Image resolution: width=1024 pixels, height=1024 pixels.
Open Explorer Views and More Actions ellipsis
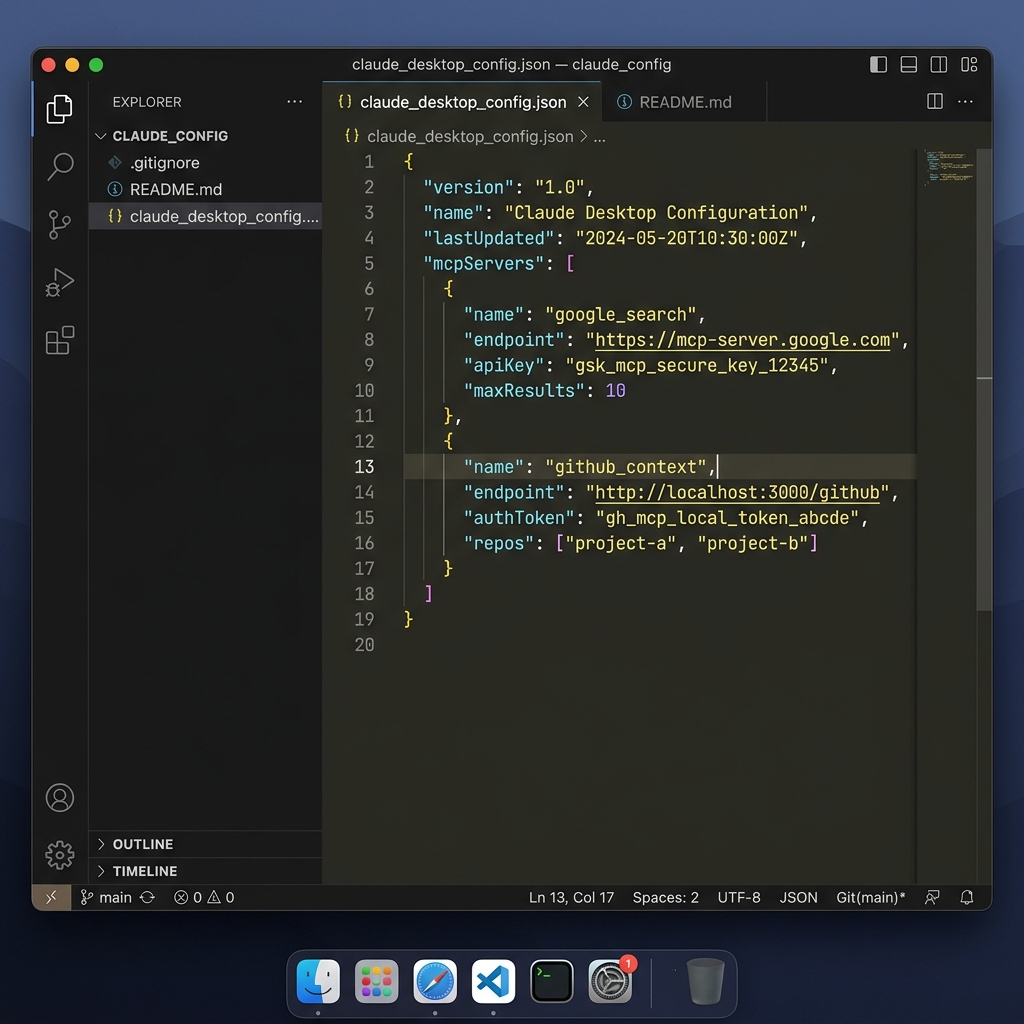point(295,101)
